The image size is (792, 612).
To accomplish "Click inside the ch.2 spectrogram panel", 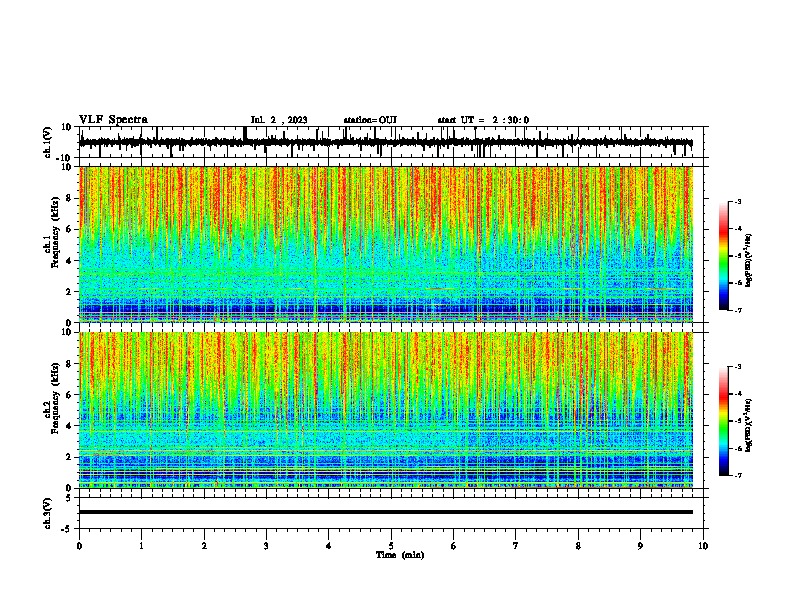I will click(x=385, y=410).
